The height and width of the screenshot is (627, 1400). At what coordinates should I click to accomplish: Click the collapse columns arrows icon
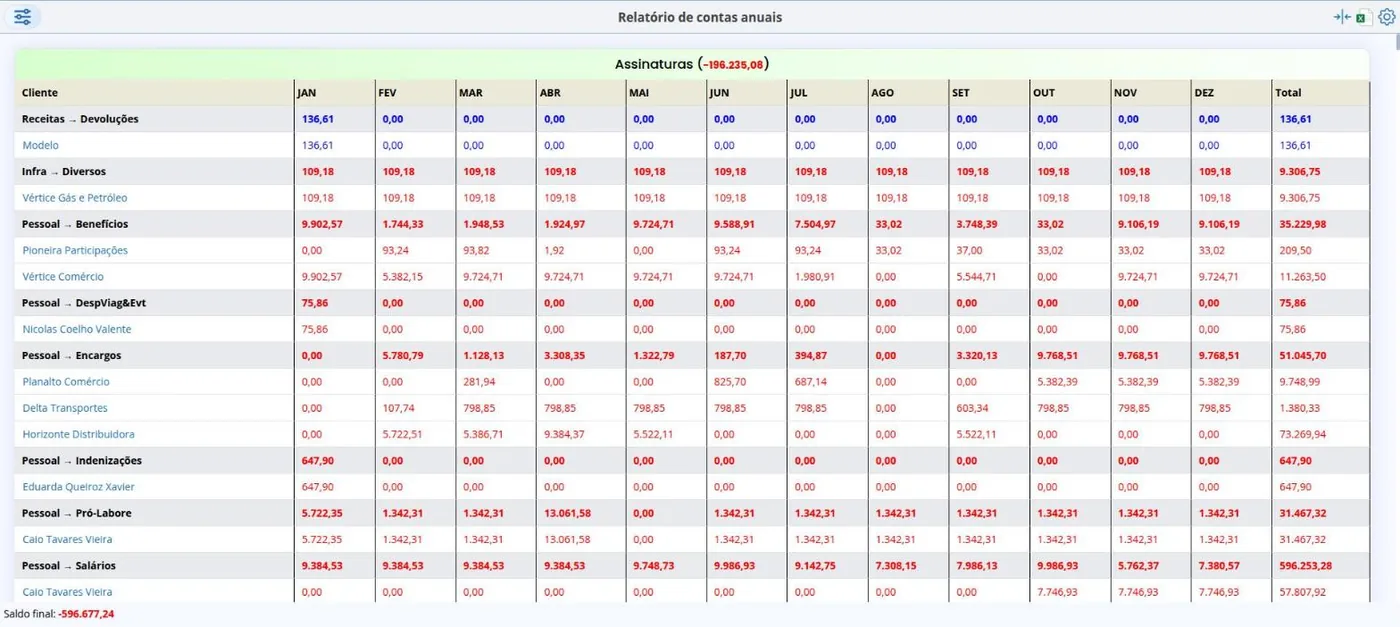pos(1342,17)
